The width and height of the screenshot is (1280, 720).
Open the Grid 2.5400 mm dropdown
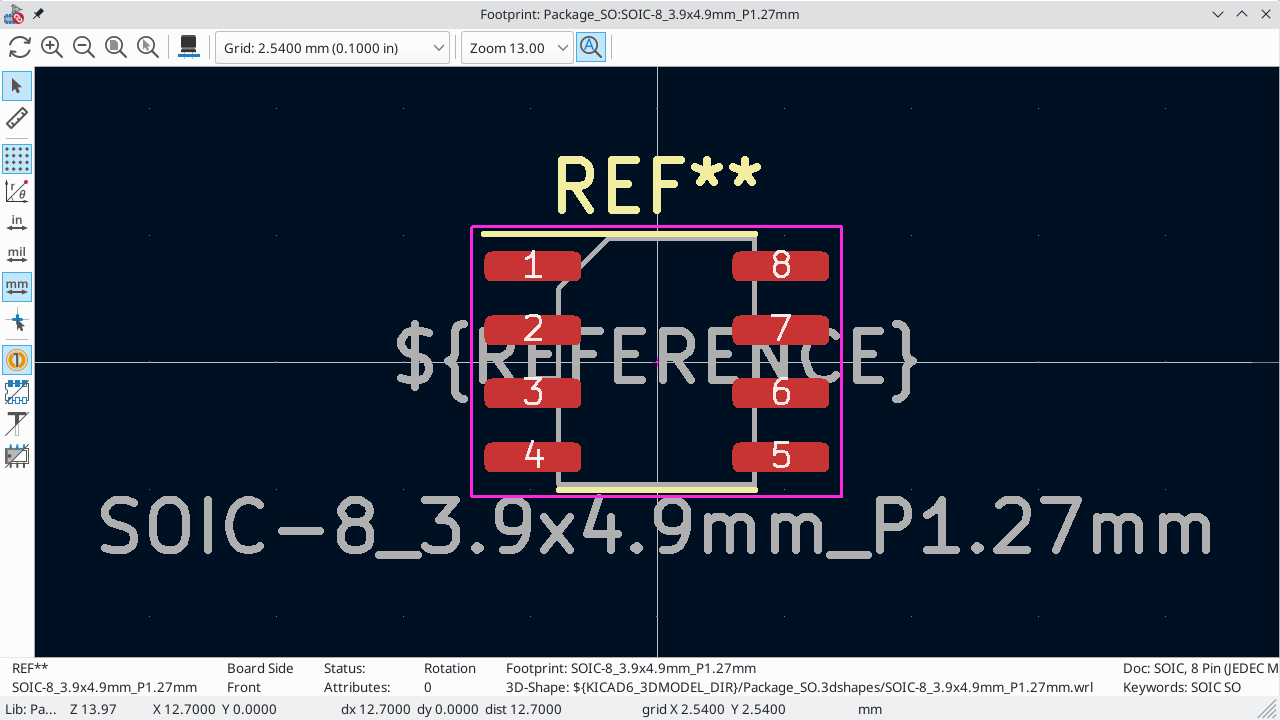(x=332, y=48)
